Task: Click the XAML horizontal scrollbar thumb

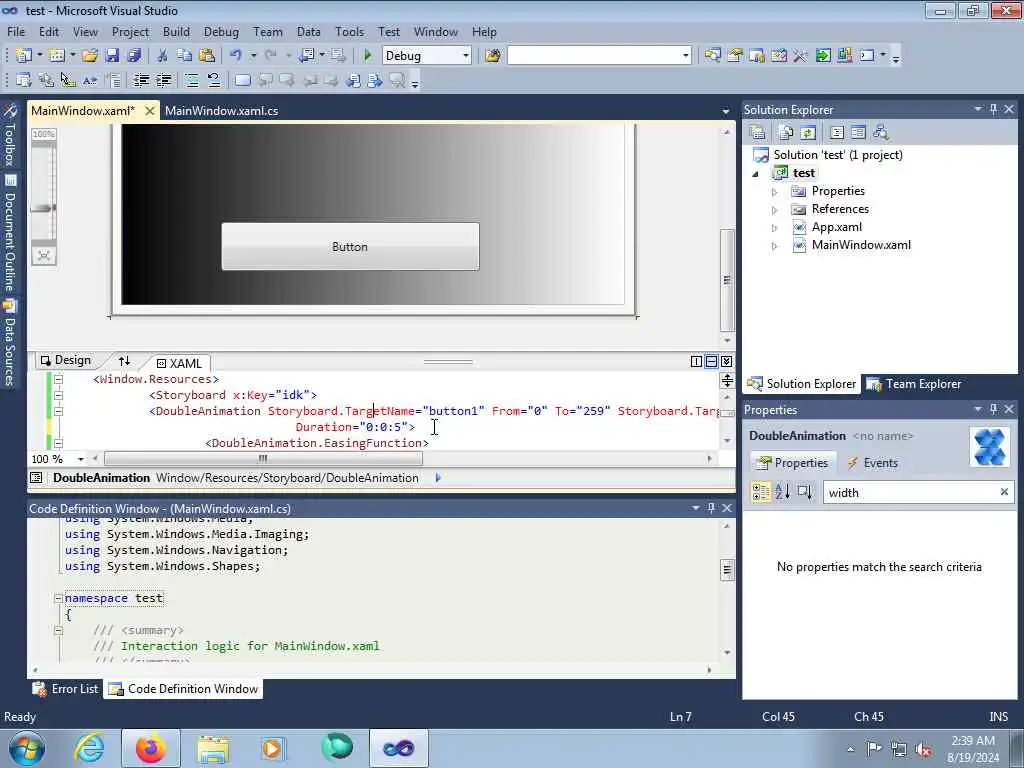Action: click(x=263, y=458)
